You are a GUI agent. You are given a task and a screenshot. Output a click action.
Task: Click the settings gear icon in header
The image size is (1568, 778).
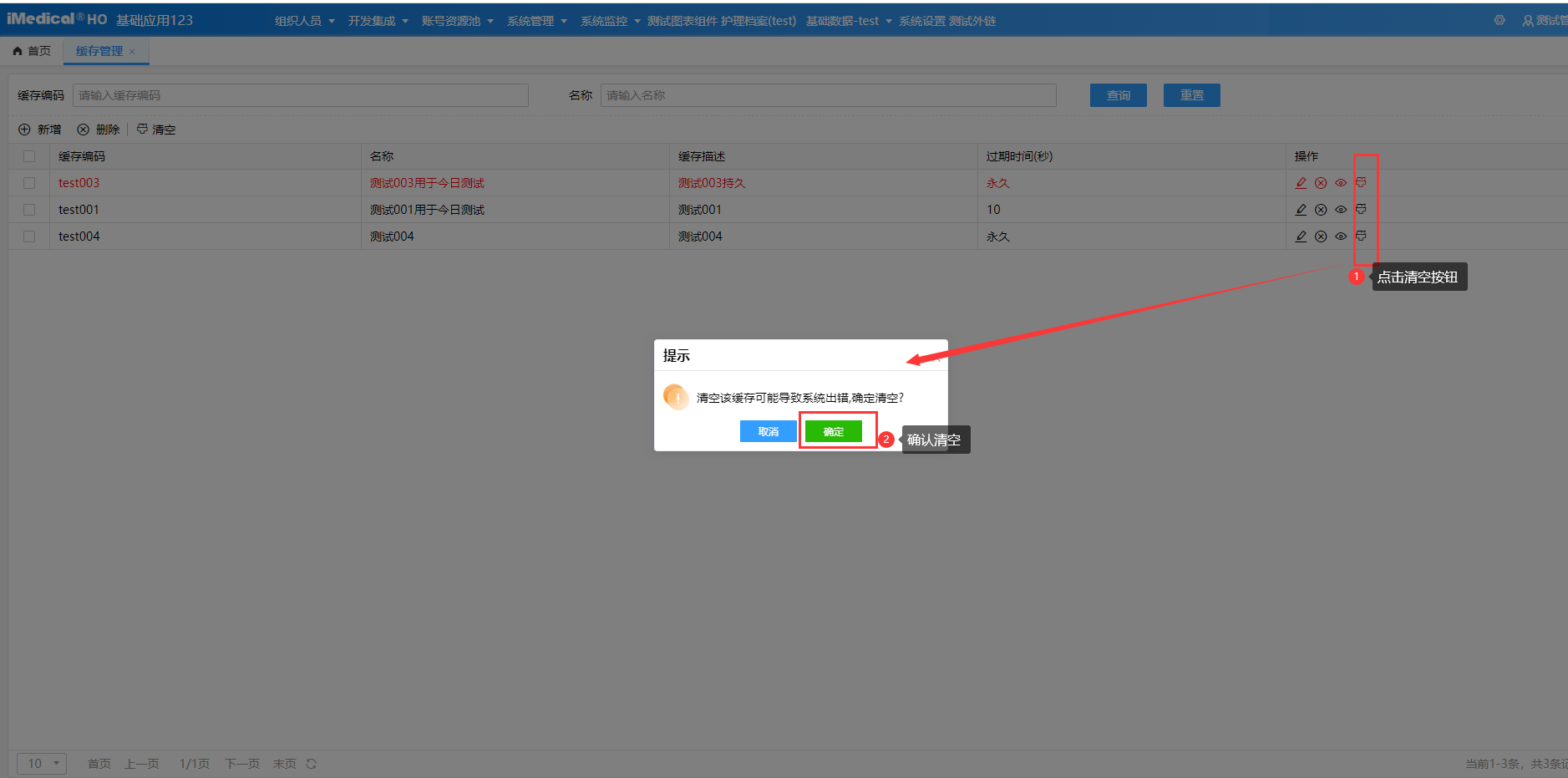tap(1499, 20)
